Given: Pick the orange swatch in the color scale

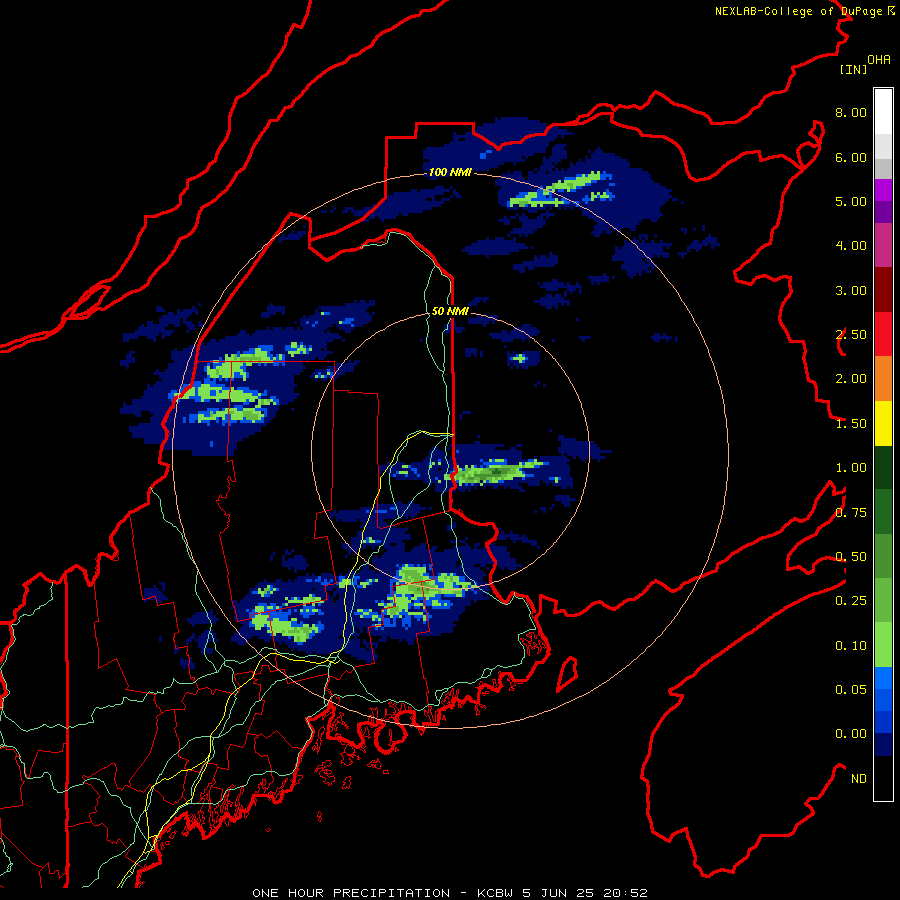Looking at the screenshot, I should pos(883,379).
